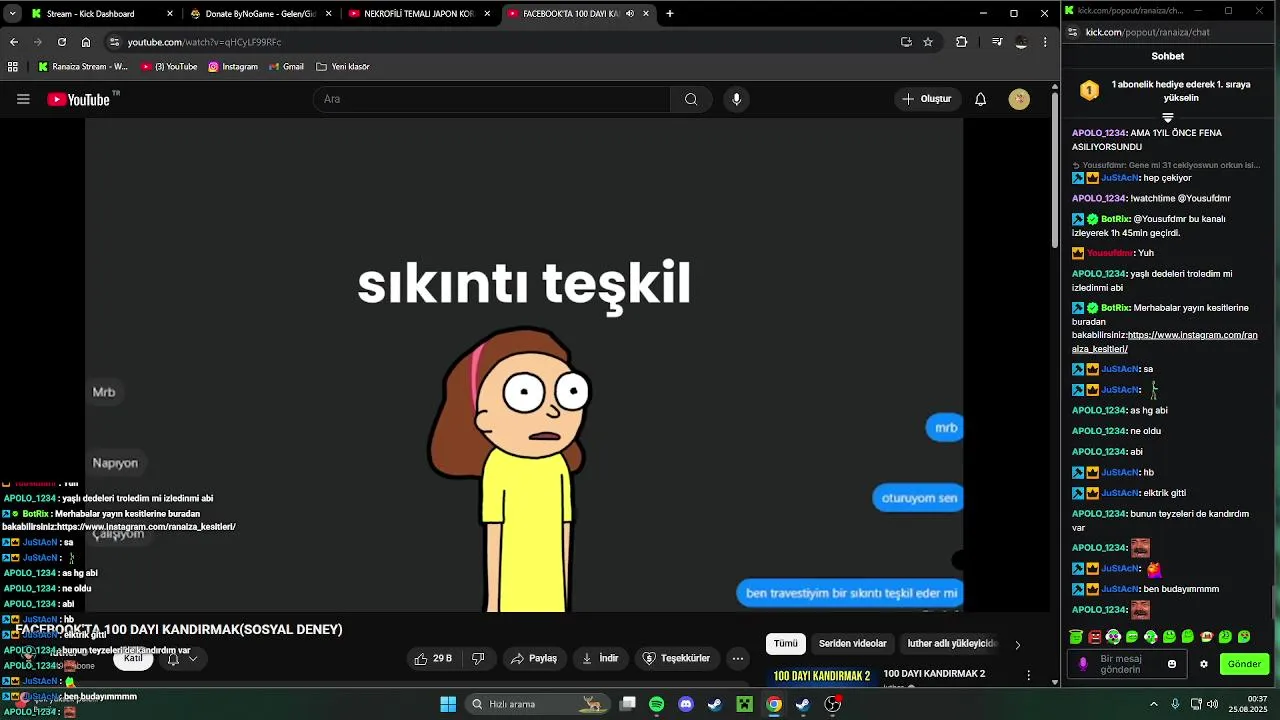Activate voice search microphone on YouTube
The image size is (1280, 720).
click(737, 99)
